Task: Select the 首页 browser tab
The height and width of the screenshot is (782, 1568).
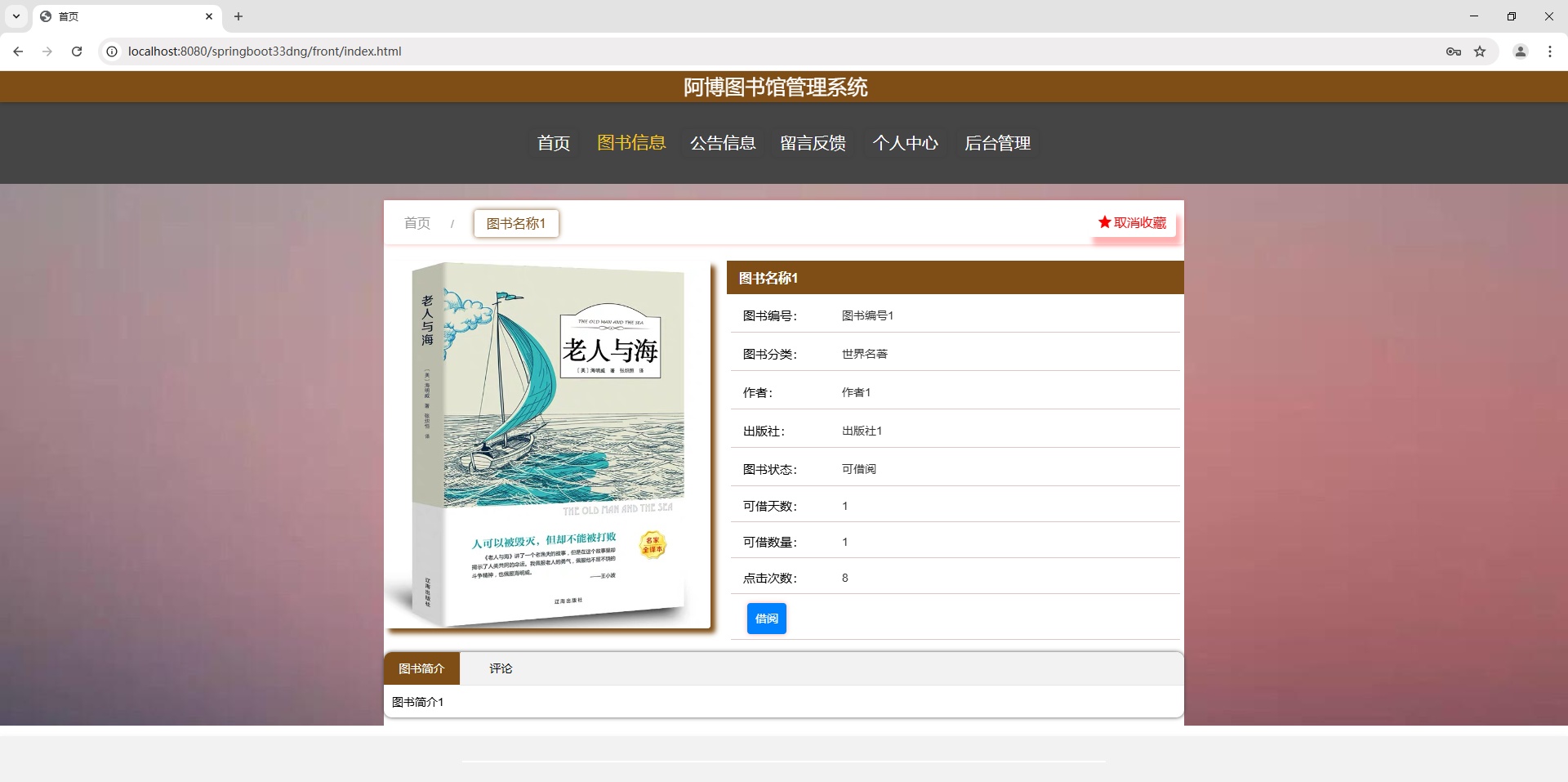Action: [127, 16]
